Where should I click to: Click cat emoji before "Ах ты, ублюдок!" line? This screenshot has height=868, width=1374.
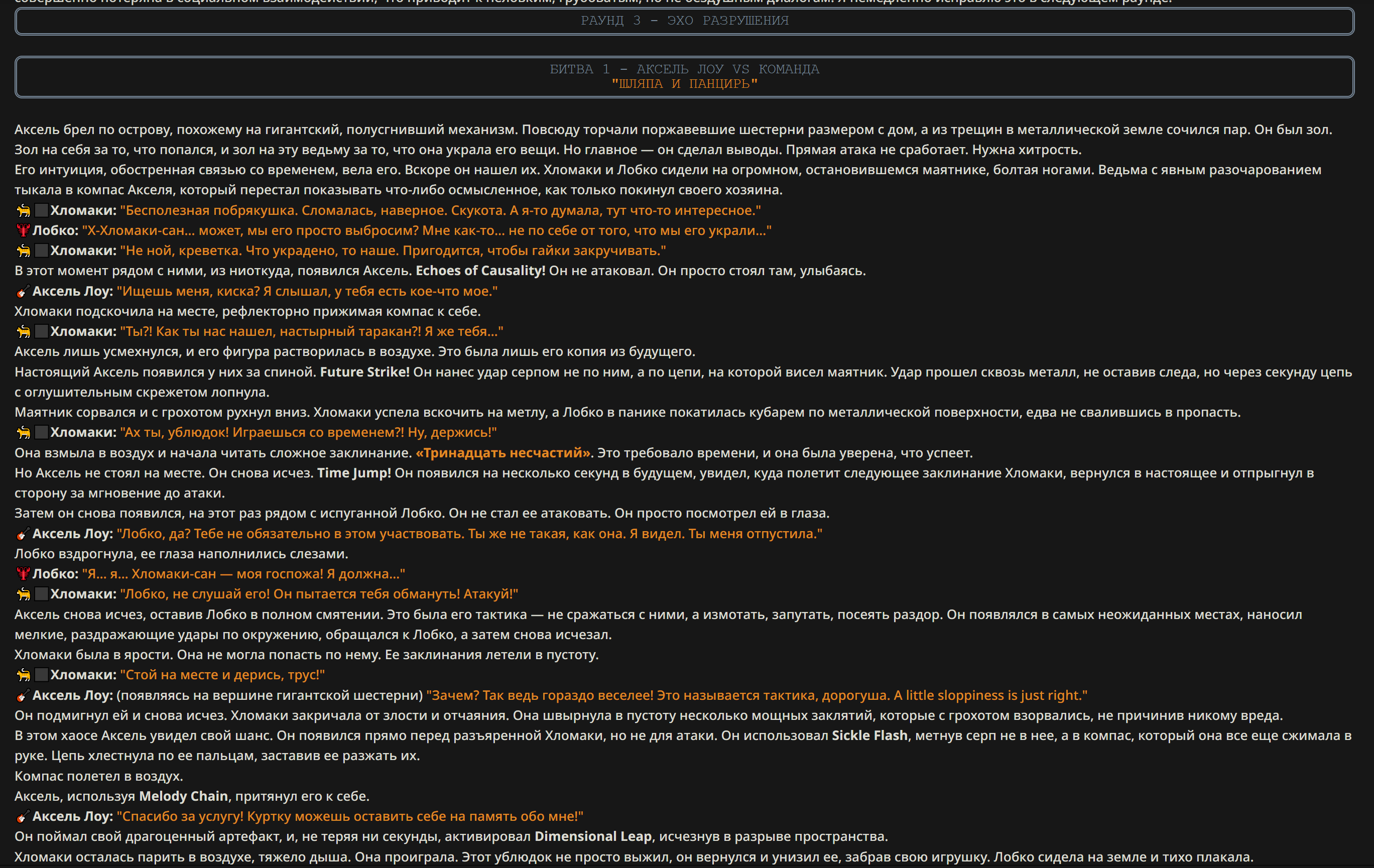pos(24,433)
